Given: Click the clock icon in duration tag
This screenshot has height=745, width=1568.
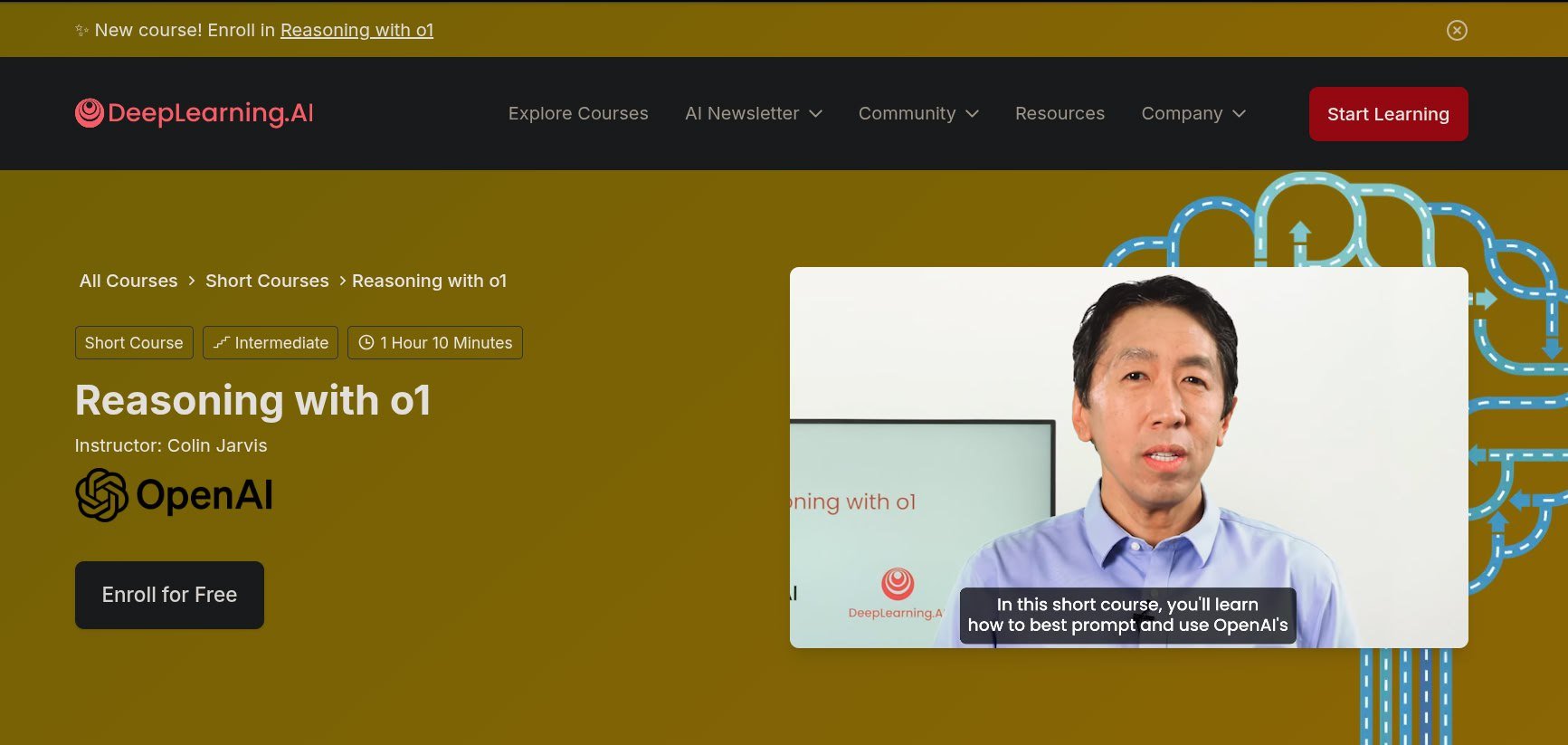Looking at the screenshot, I should point(366,342).
